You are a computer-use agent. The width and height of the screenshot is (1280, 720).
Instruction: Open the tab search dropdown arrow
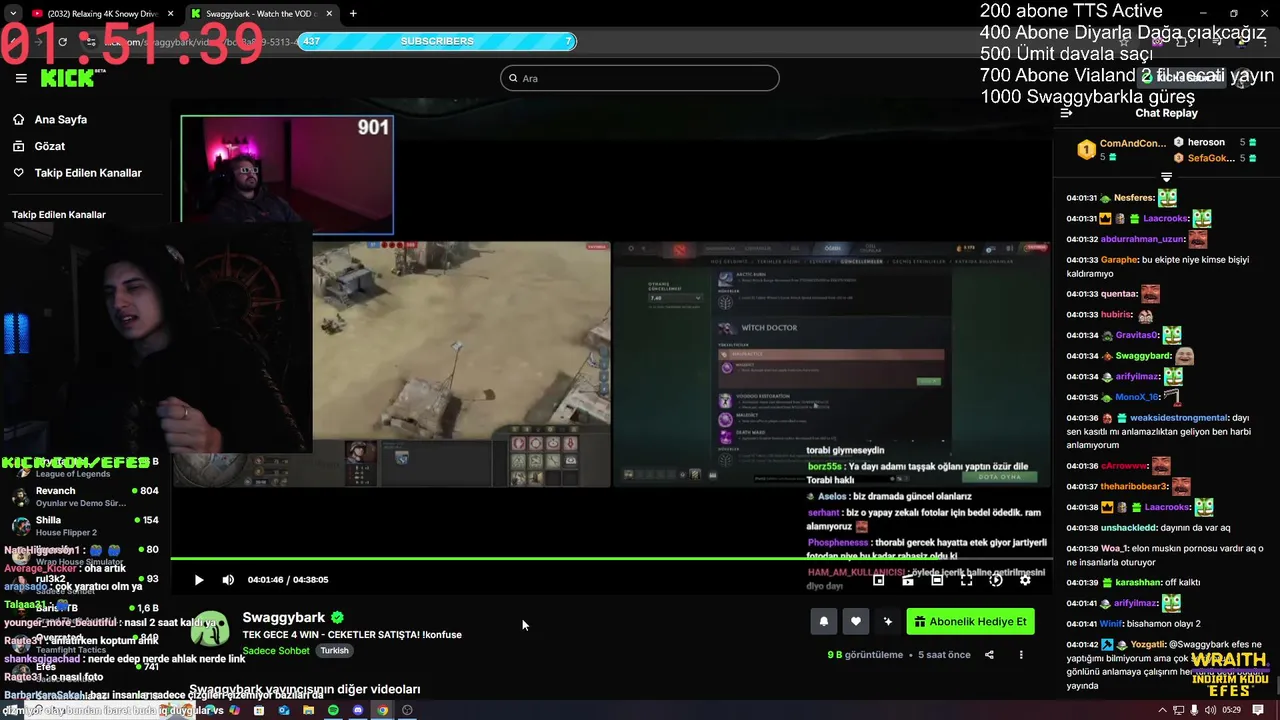click(13, 14)
